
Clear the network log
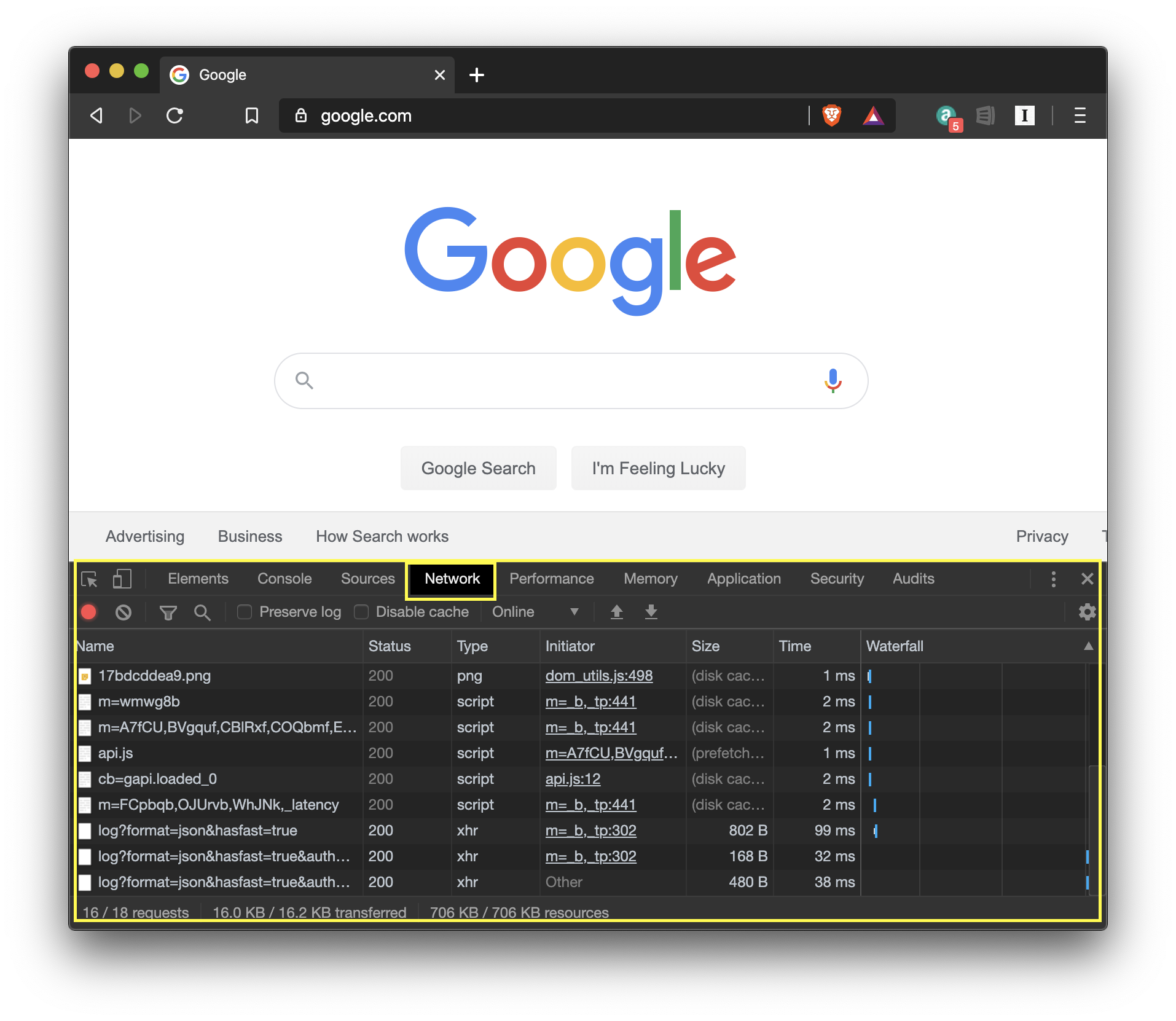(x=123, y=612)
